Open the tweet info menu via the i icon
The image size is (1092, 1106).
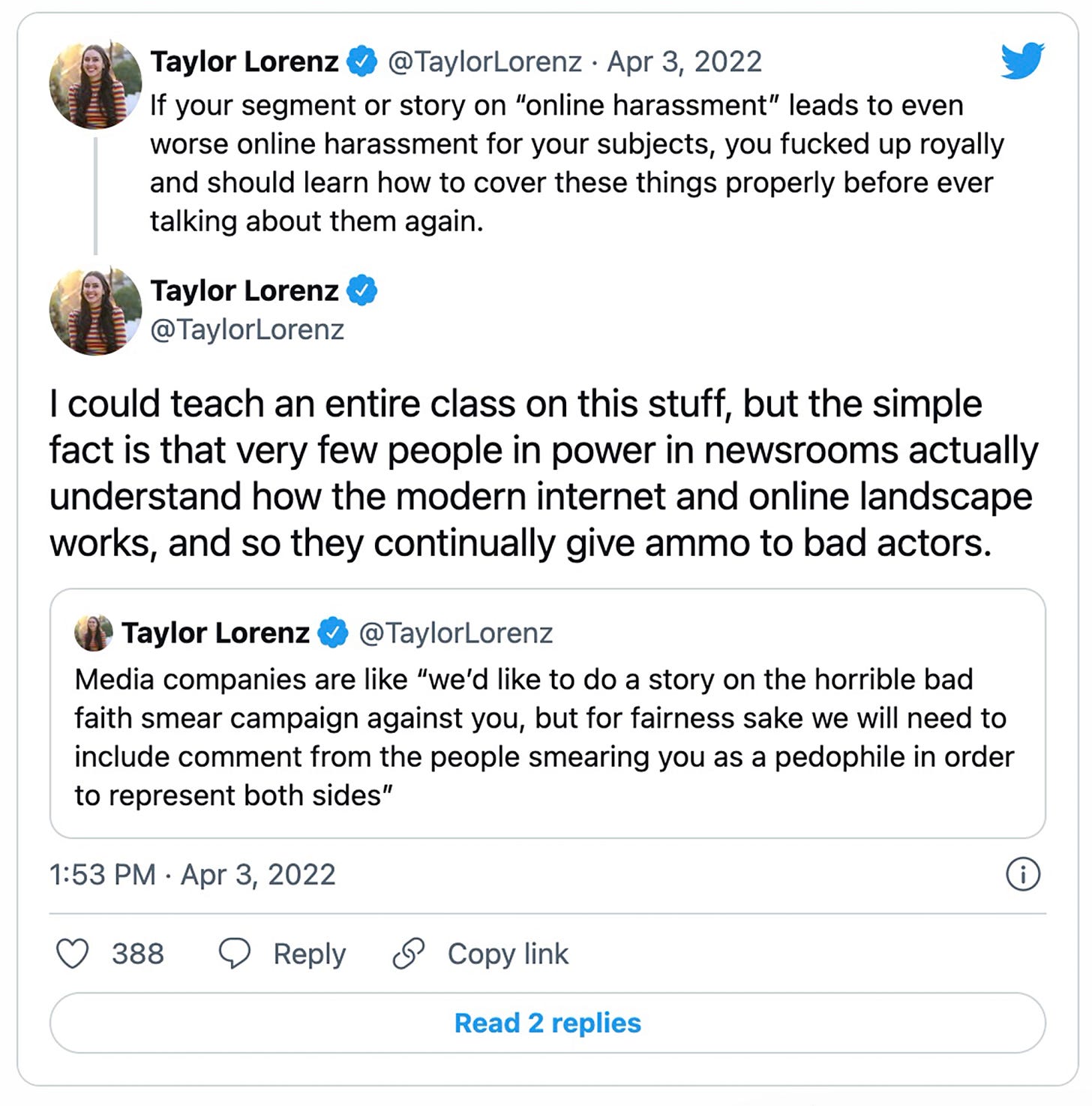click(x=1024, y=875)
